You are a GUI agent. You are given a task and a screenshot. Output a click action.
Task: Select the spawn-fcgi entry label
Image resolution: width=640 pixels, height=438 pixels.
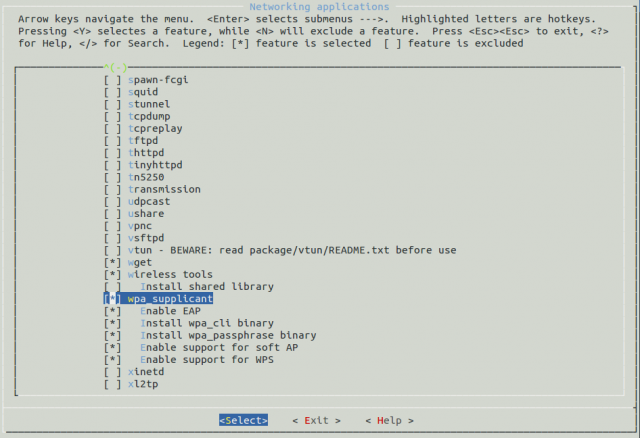158,80
